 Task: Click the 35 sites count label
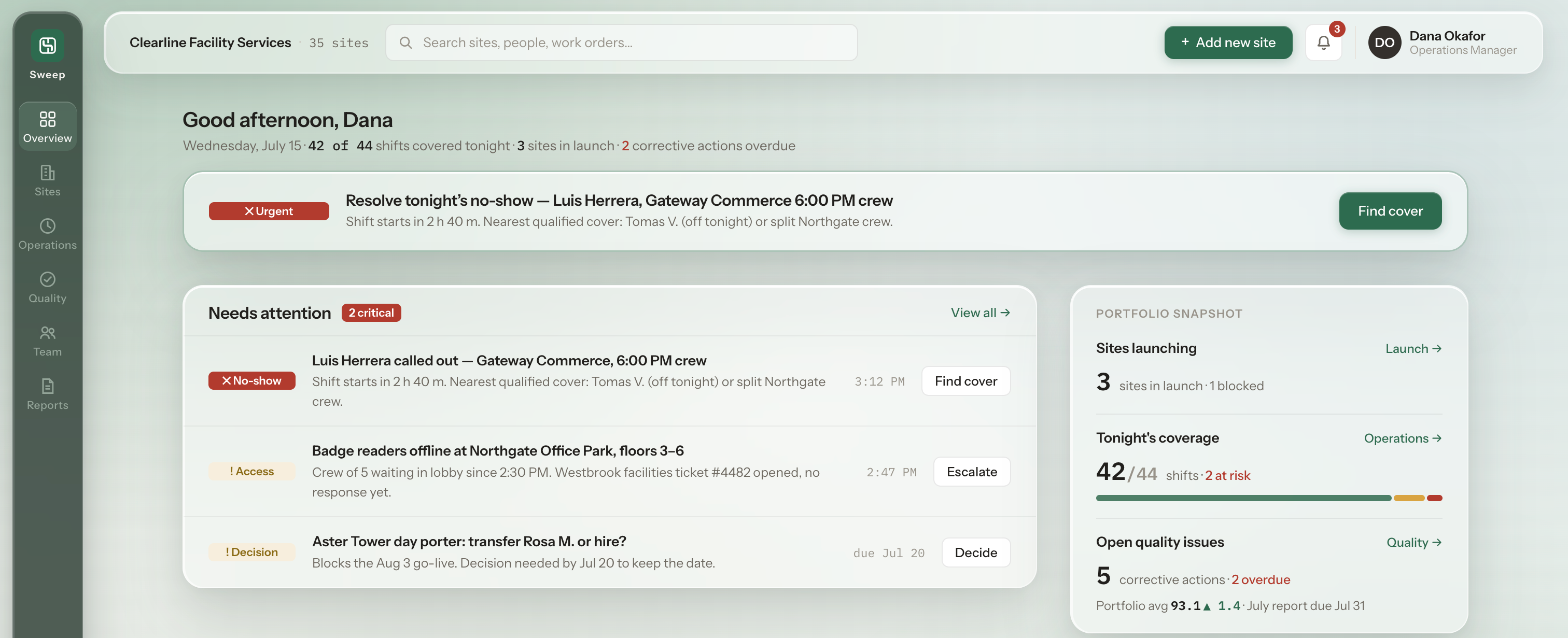[x=339, y=43]
